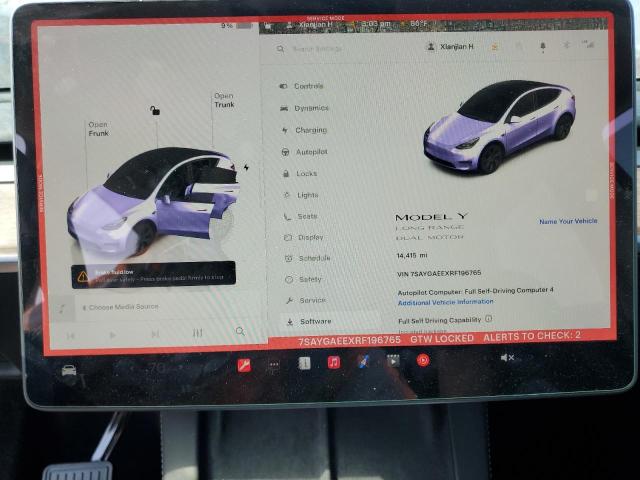Unmute using the volume mute icon
Viewport: 640px width, 480px height.
(507, 358)
